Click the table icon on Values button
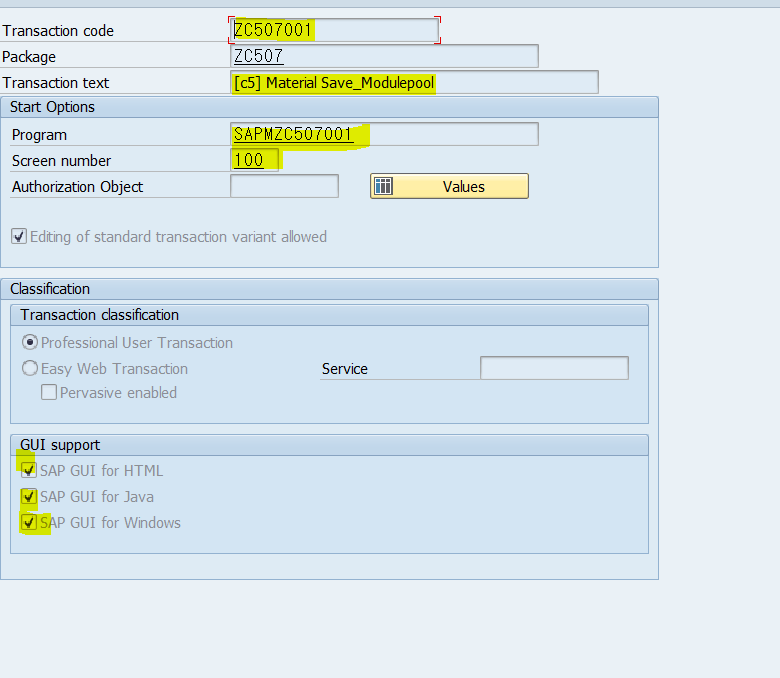 pos(384,186)
